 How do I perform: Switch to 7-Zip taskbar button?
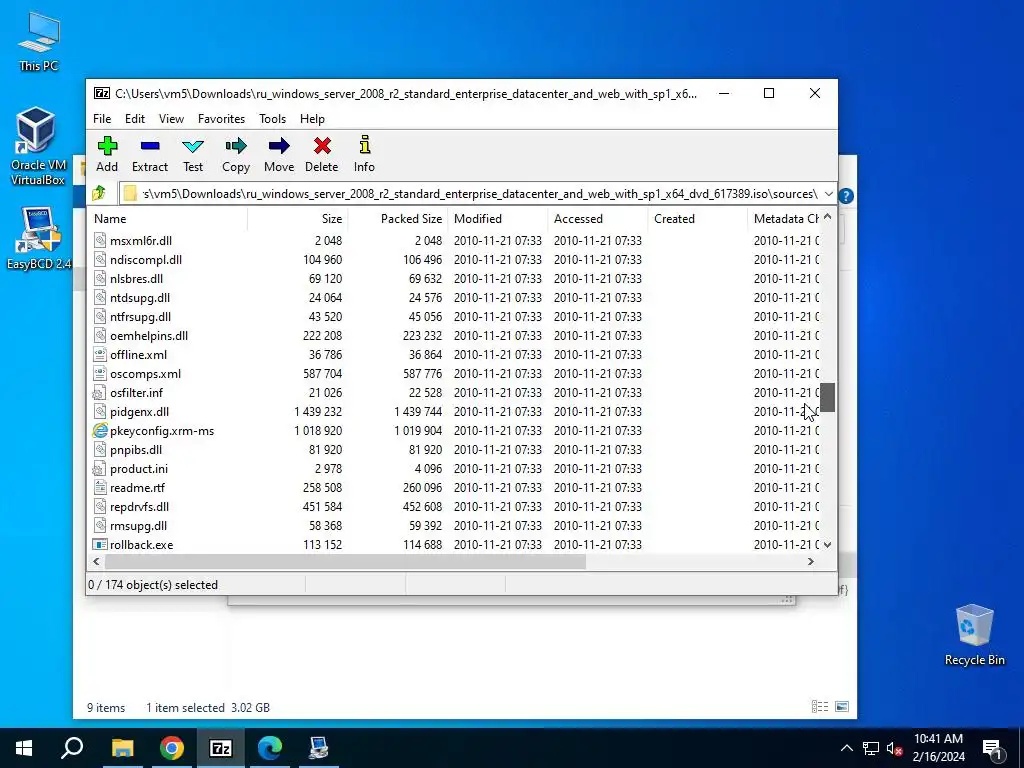click(221, 748)
